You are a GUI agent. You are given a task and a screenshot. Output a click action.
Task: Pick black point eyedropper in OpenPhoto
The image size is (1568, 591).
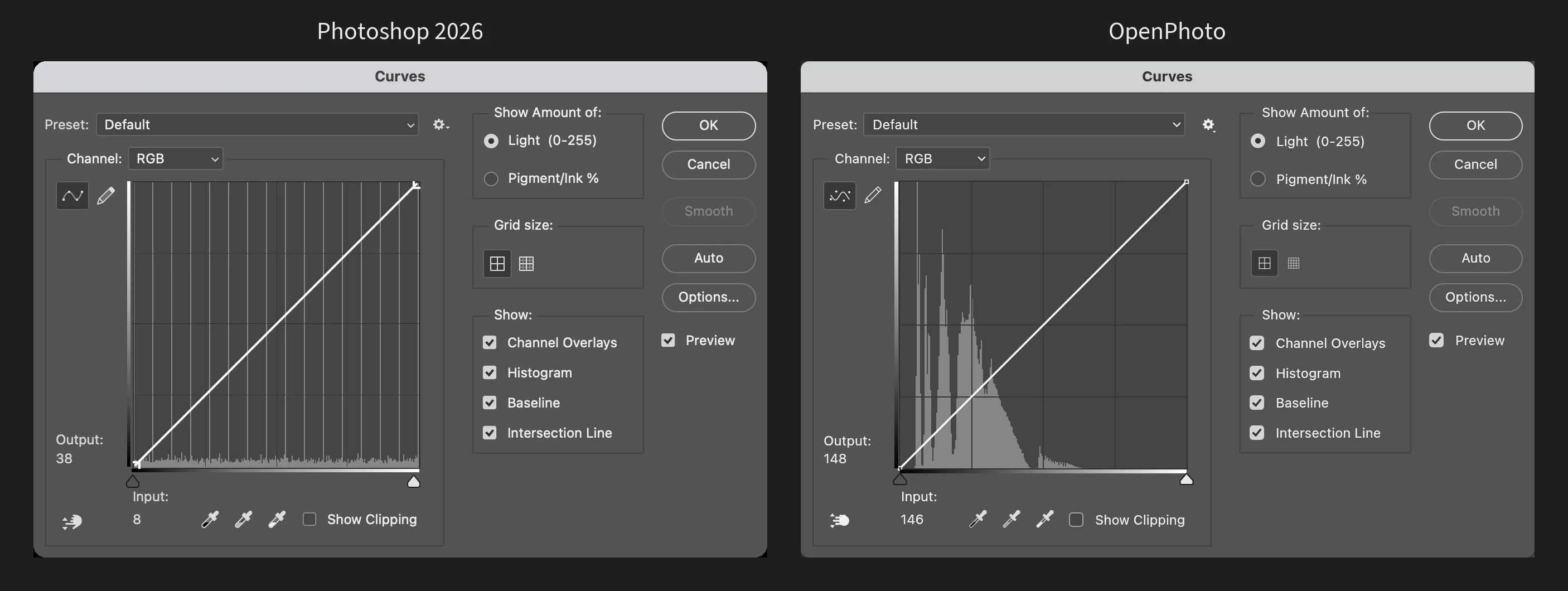(978, 519)
